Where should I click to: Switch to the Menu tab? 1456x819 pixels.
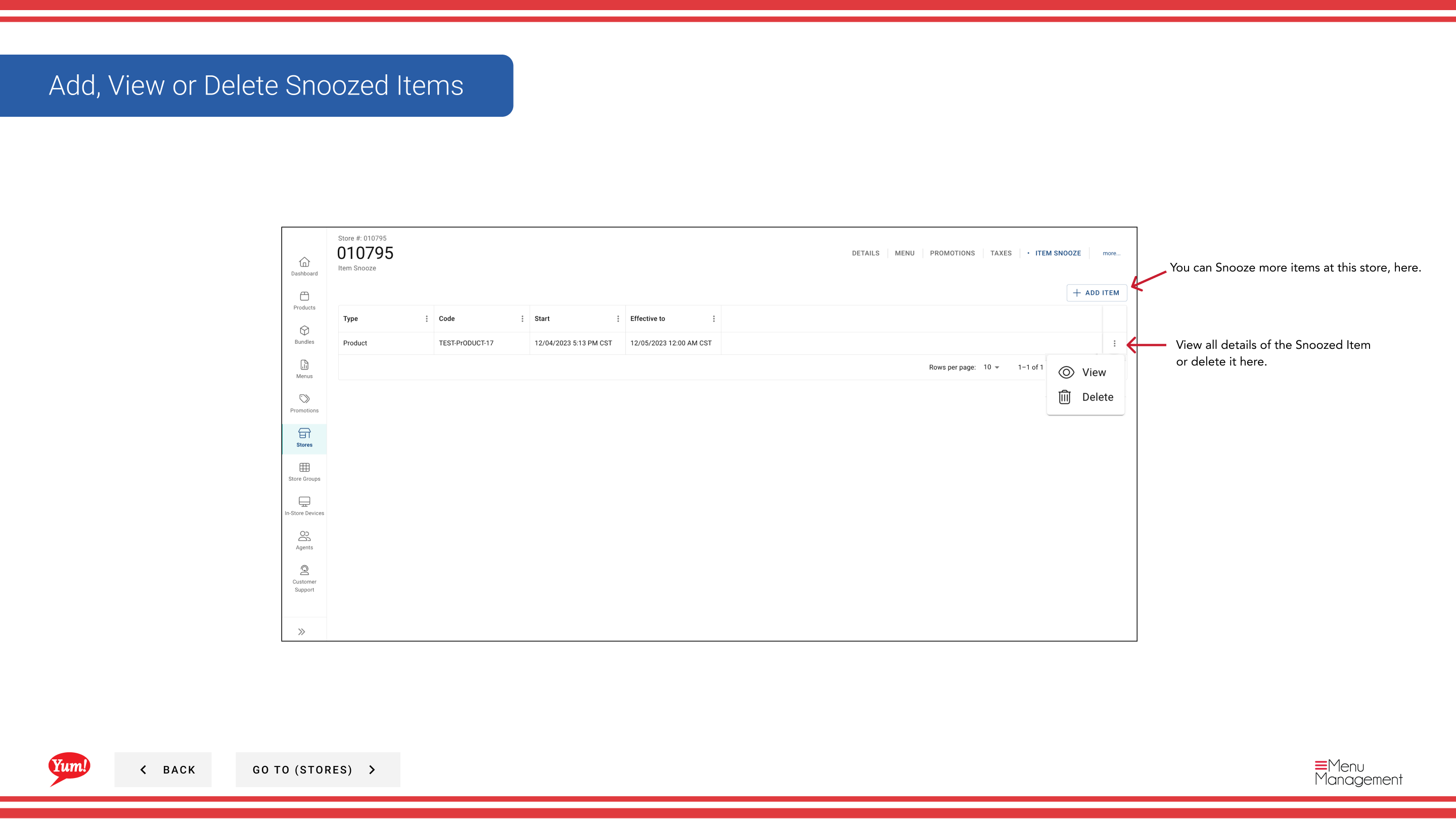point(904,253)
